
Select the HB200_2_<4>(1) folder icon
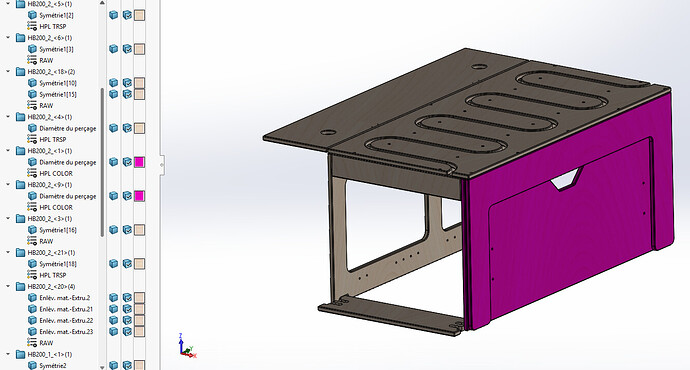pos(21,117)
